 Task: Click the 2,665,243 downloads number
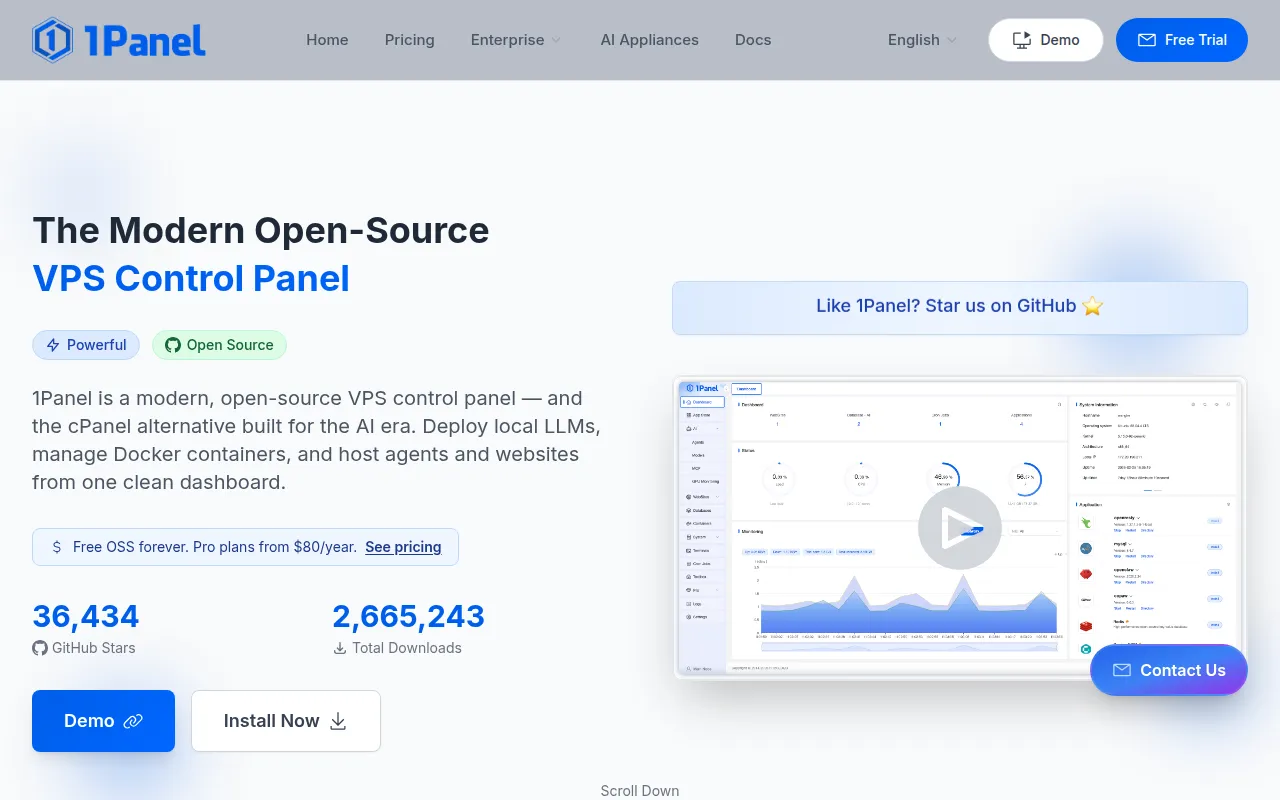click(x=409, y=616)
